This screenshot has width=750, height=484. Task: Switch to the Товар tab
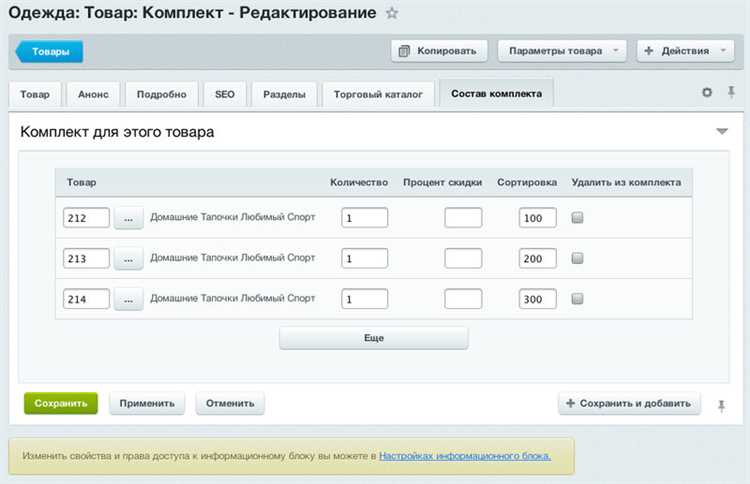[35, 94]
